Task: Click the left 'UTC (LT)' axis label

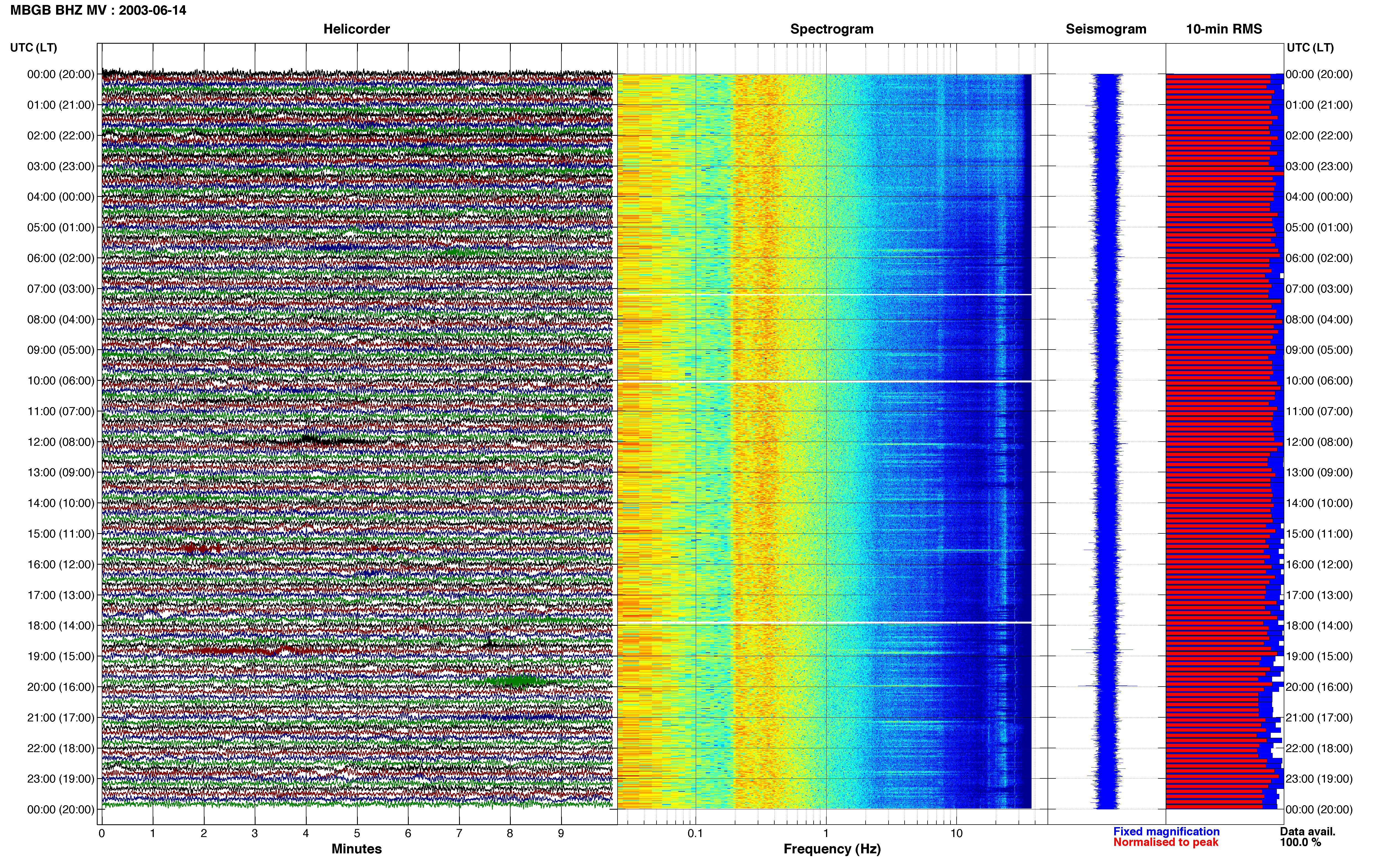Action: [x=34, y=48]
